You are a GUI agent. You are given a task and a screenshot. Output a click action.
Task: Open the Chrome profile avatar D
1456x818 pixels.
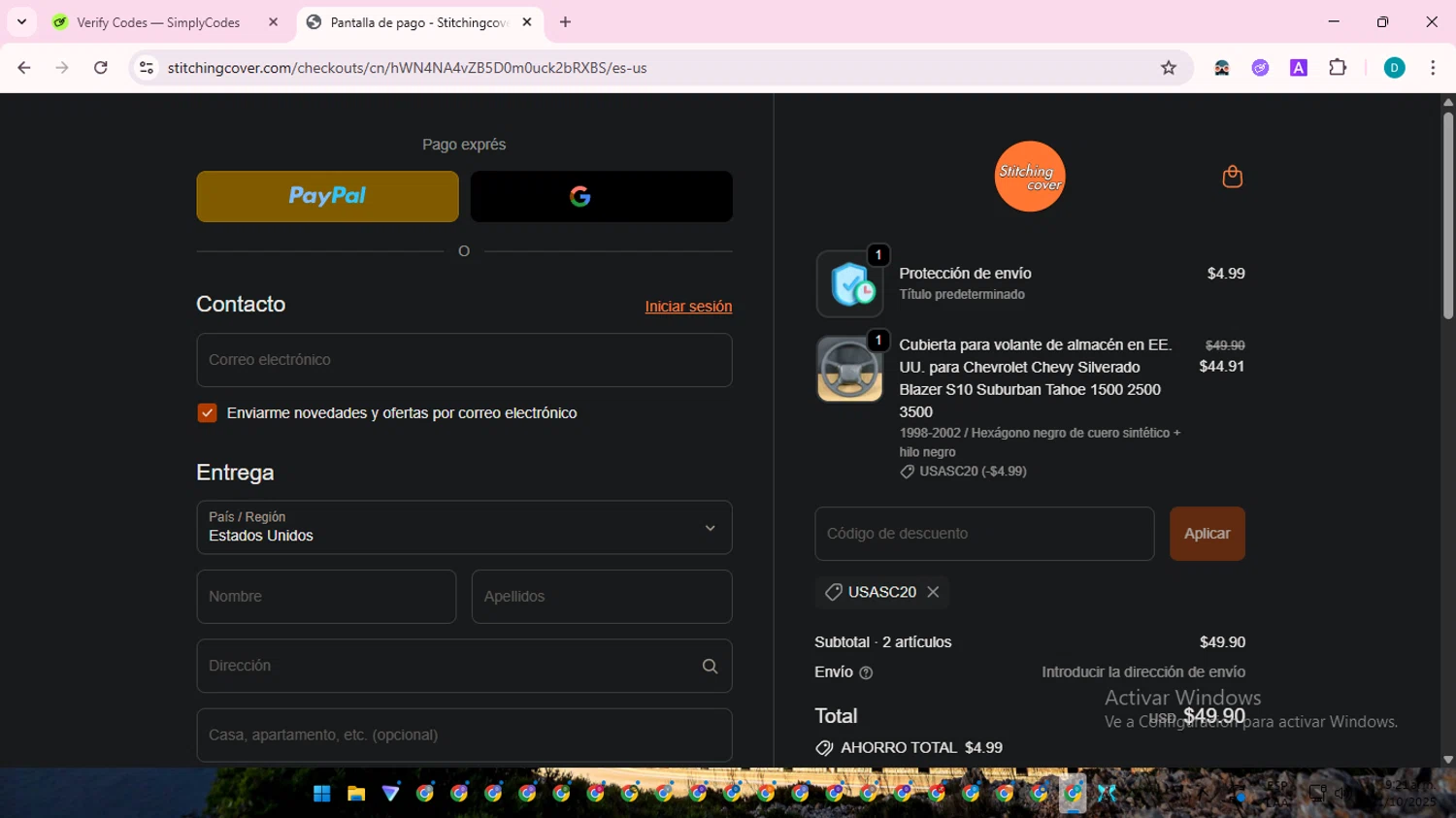(x=1394, y=68)
